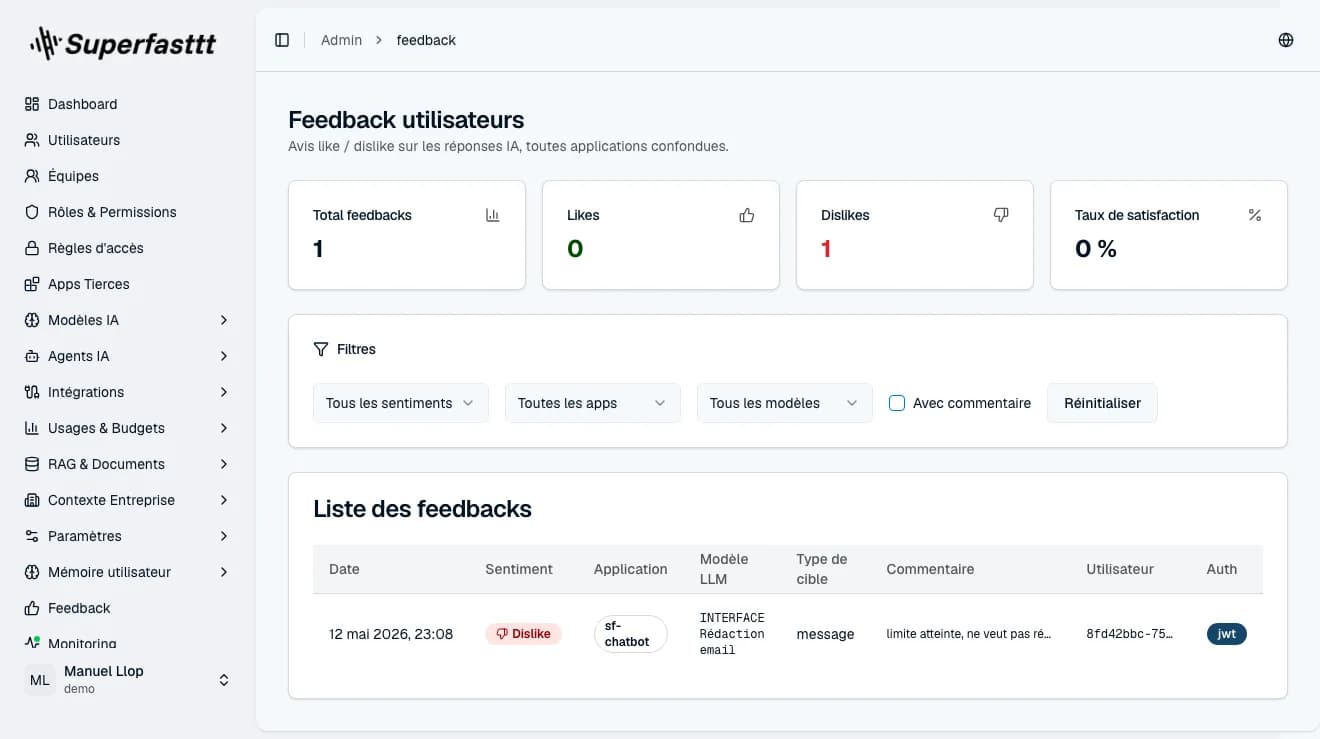1320x739 pixels.
Task: Click the thumbs-up icon in Likes card
Action: [747, 215]
